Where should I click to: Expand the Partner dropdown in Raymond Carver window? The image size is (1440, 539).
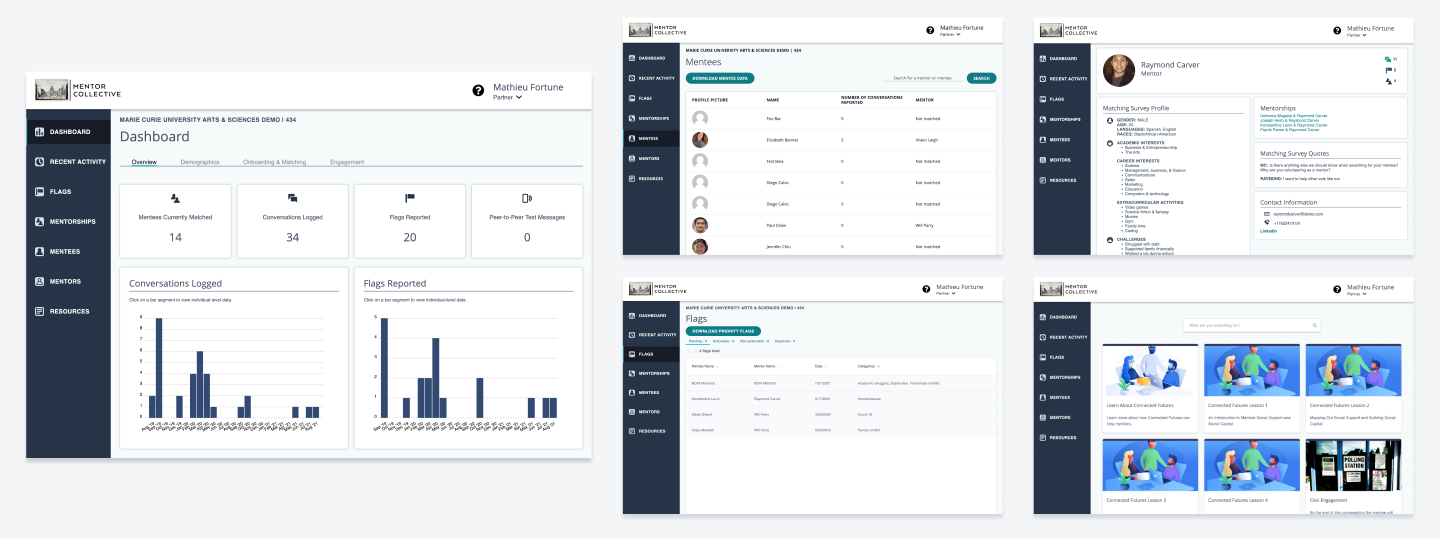[1357, 34]
